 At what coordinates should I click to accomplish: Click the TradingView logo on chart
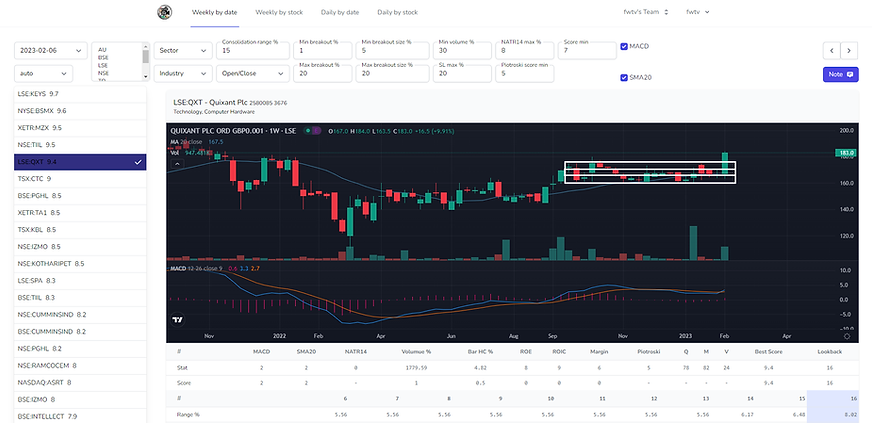[x=178, y=320]
